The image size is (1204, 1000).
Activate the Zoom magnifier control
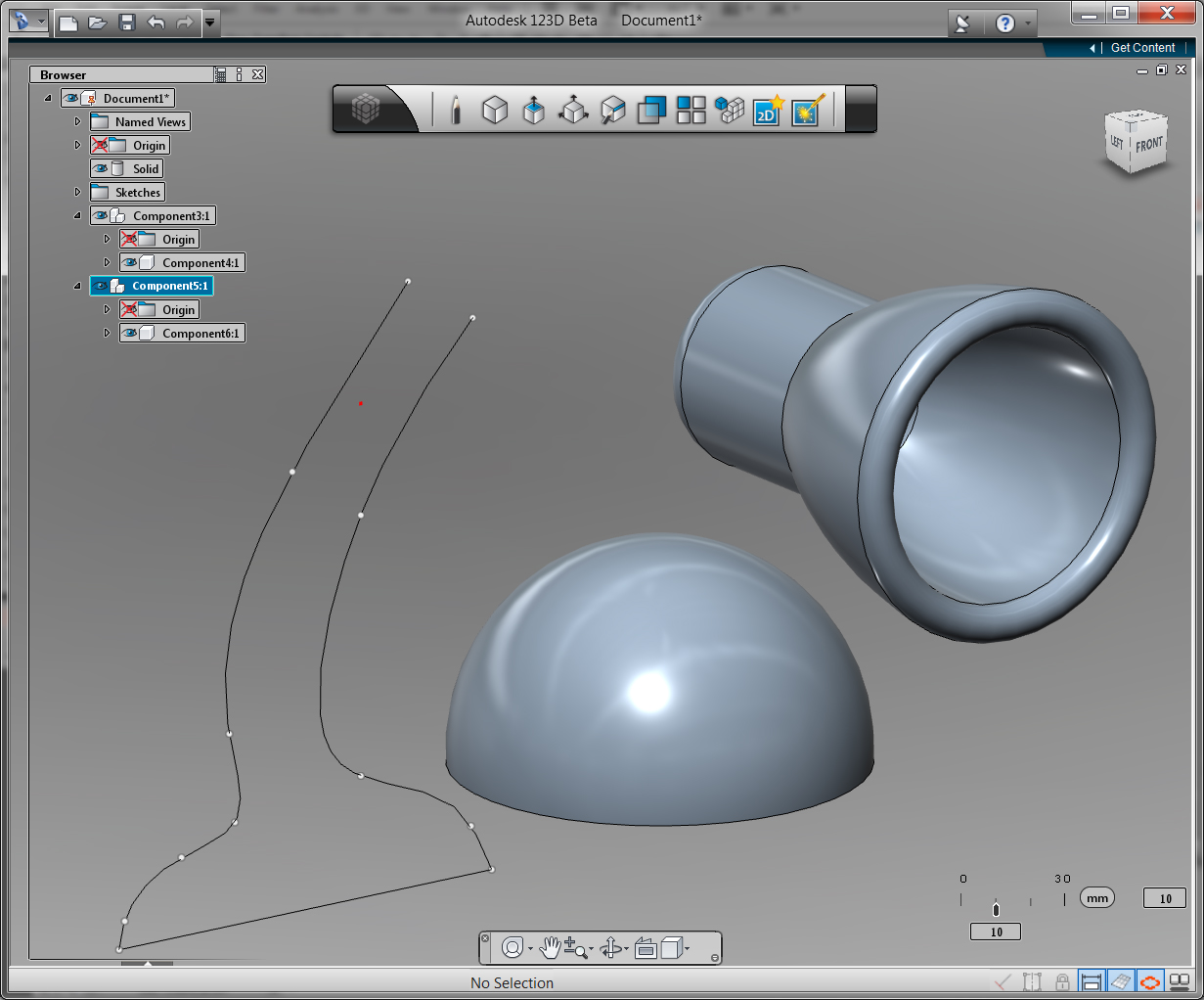coord(573,947)
